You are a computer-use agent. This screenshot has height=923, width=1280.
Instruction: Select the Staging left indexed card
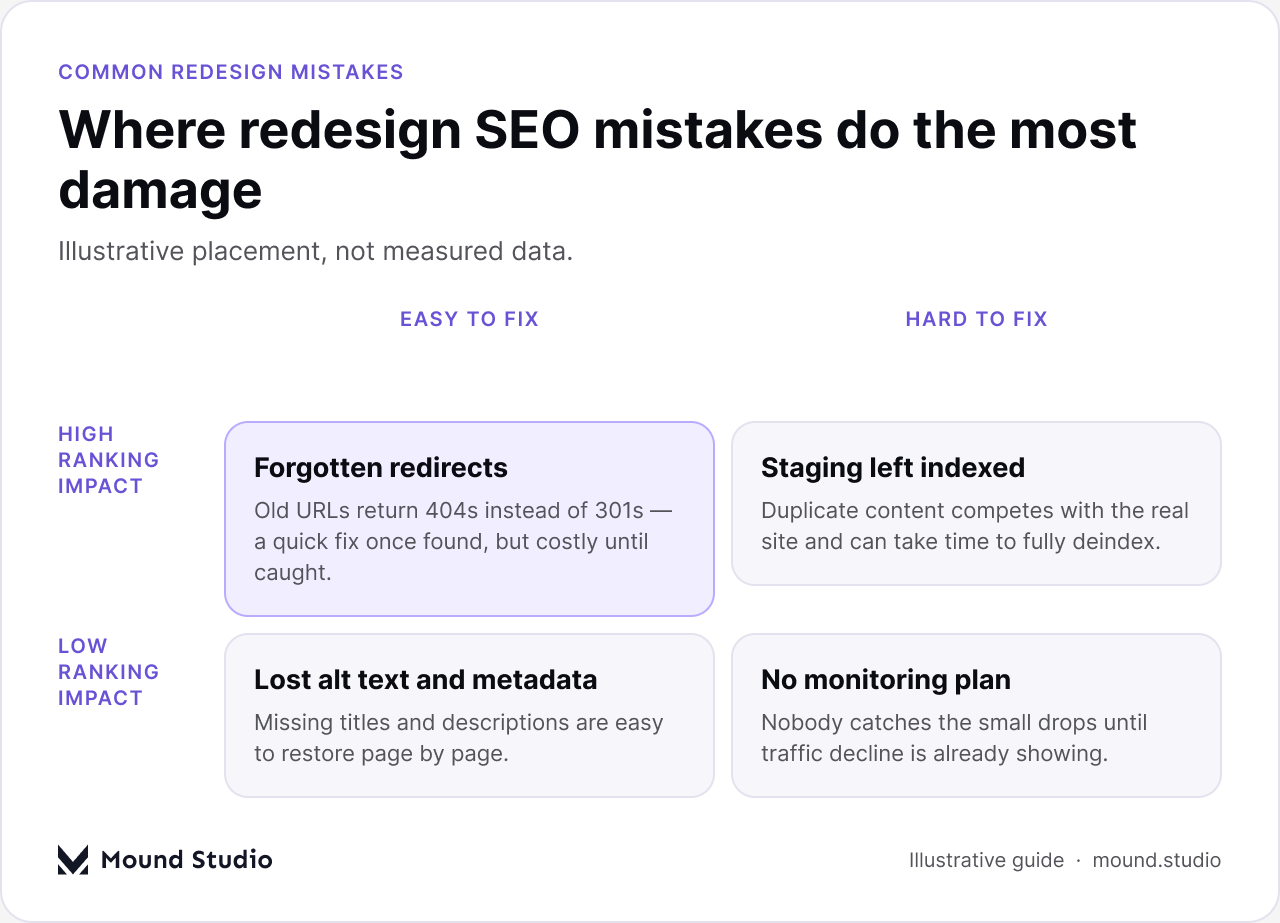tap(976, 503)
